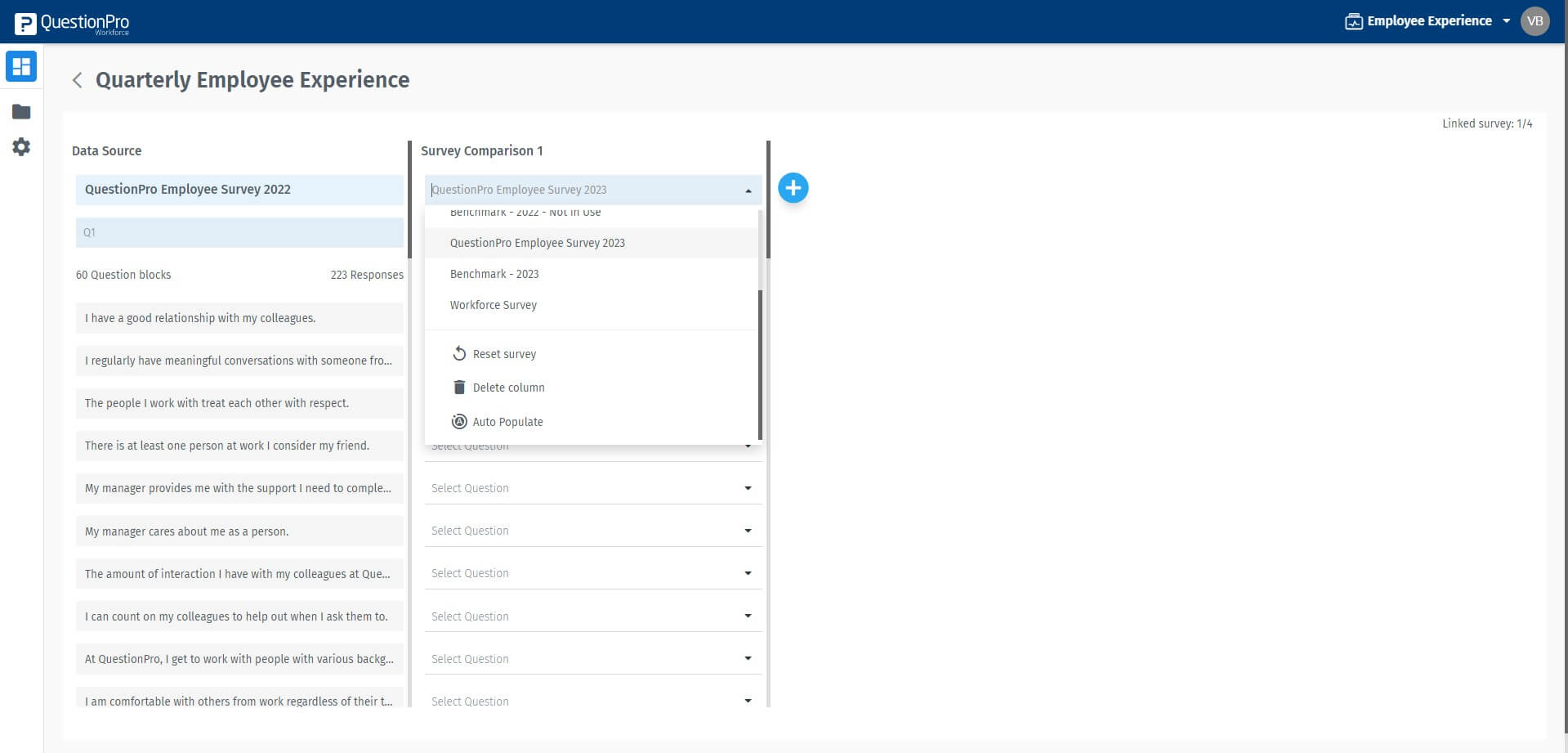Select Auto Populate option
This screenshot has width=1568, height=753.
(507, 422)
